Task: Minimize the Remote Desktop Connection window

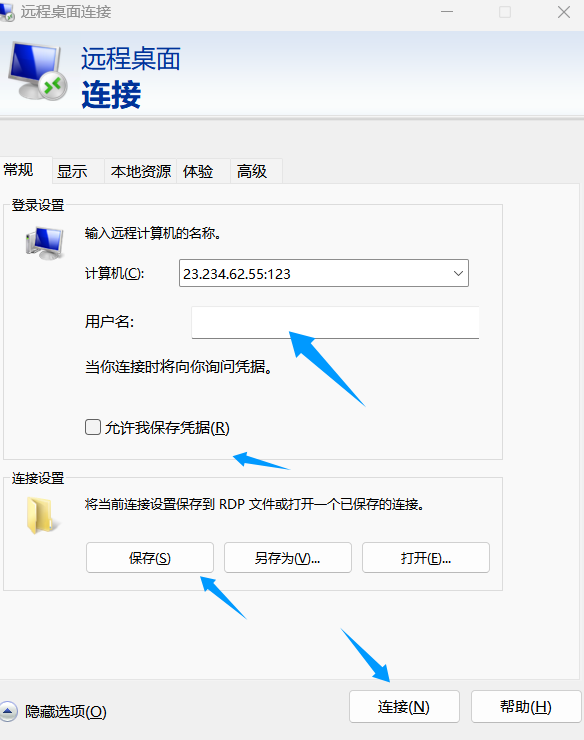Action: (x=447, y=12)
